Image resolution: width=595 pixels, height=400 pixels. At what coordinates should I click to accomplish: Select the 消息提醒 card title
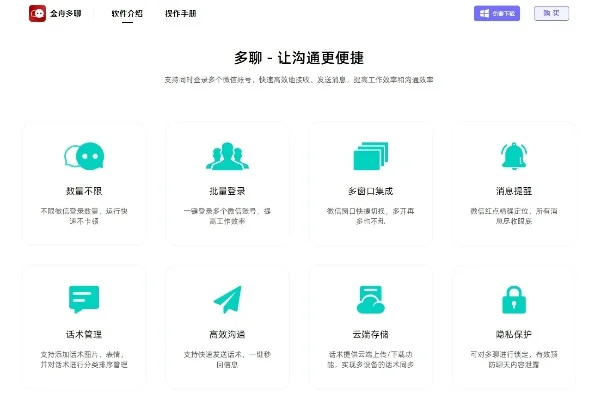pyautogui.click(x=514, y=191)
